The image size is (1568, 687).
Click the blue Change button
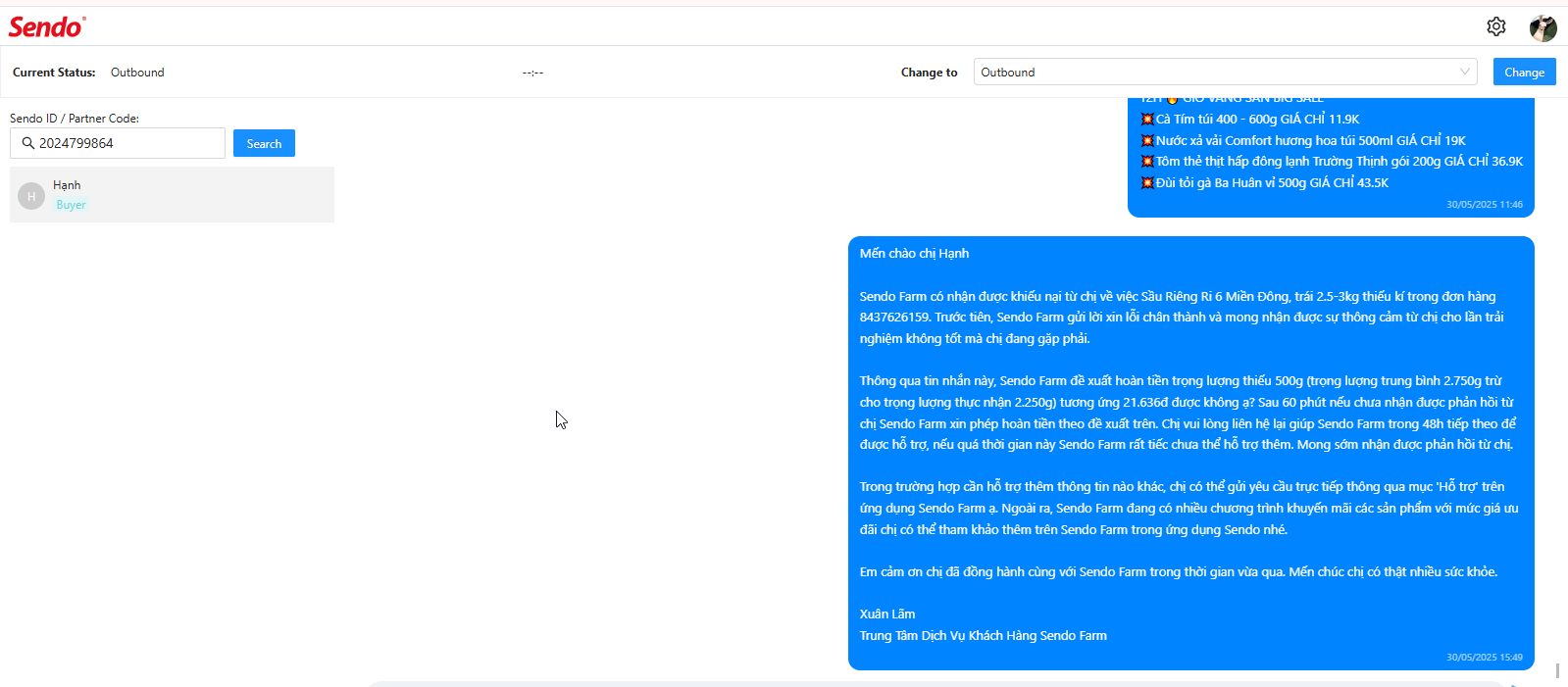coord(1524,72)
